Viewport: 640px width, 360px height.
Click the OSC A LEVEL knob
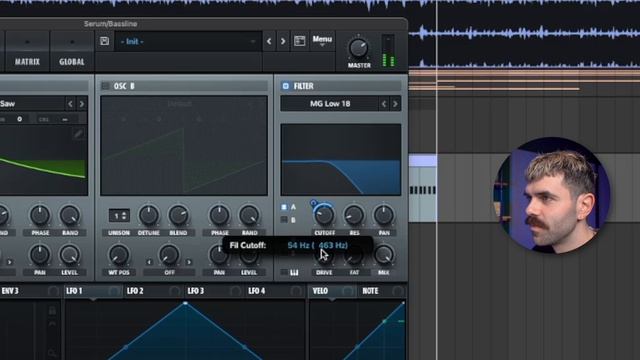tap(70, 255)
